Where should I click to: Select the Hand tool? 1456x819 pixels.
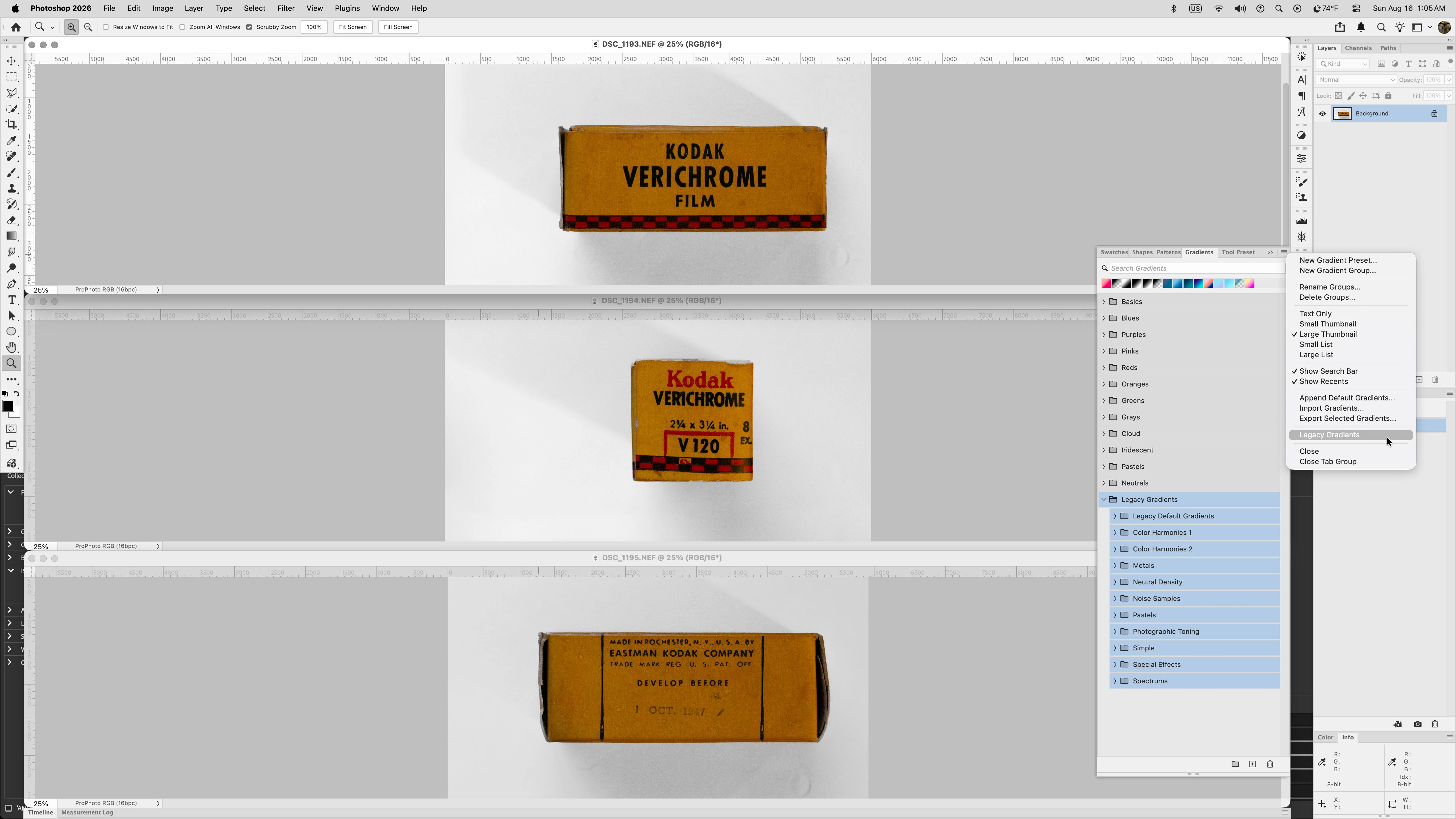click(11, 347)
